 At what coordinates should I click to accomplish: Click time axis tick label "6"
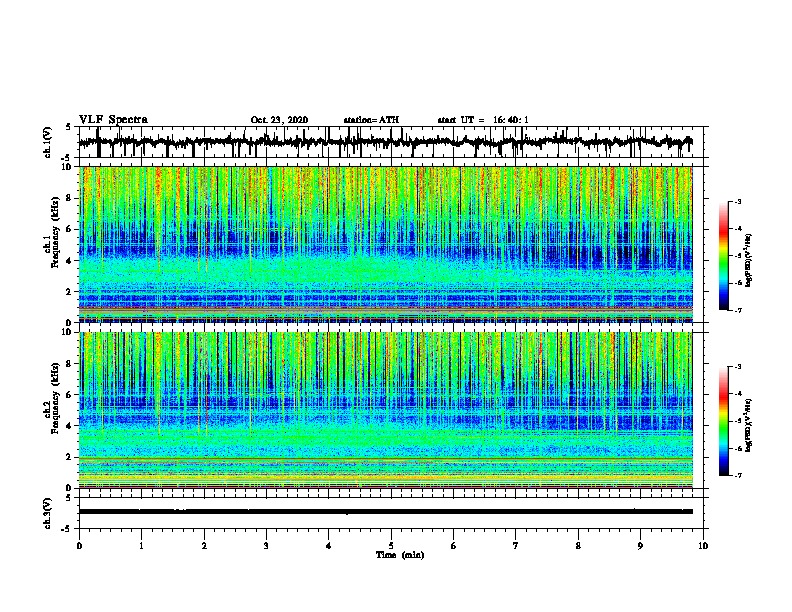(x=454, y=546)
